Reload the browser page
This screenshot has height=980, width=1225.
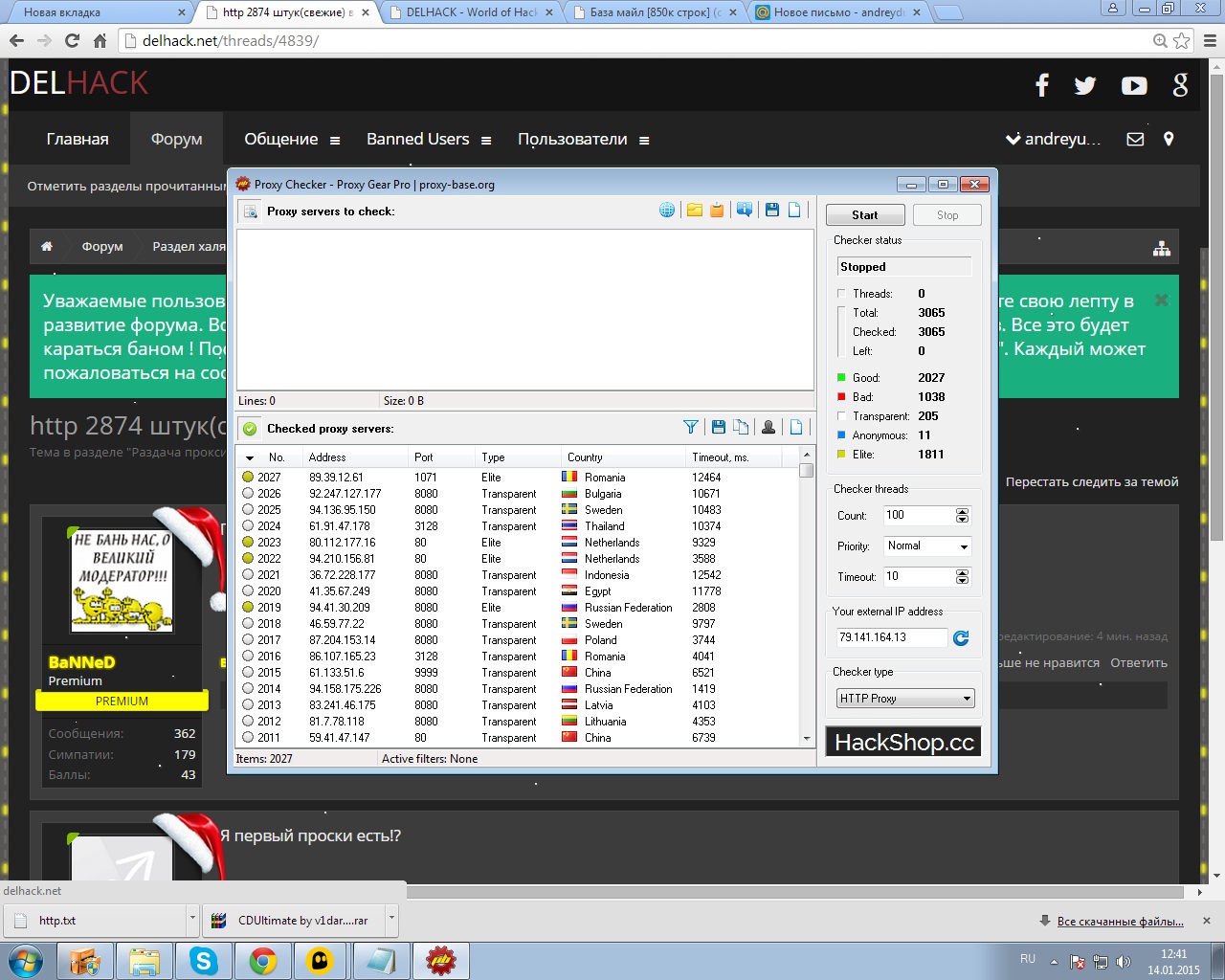coord(72,40)
